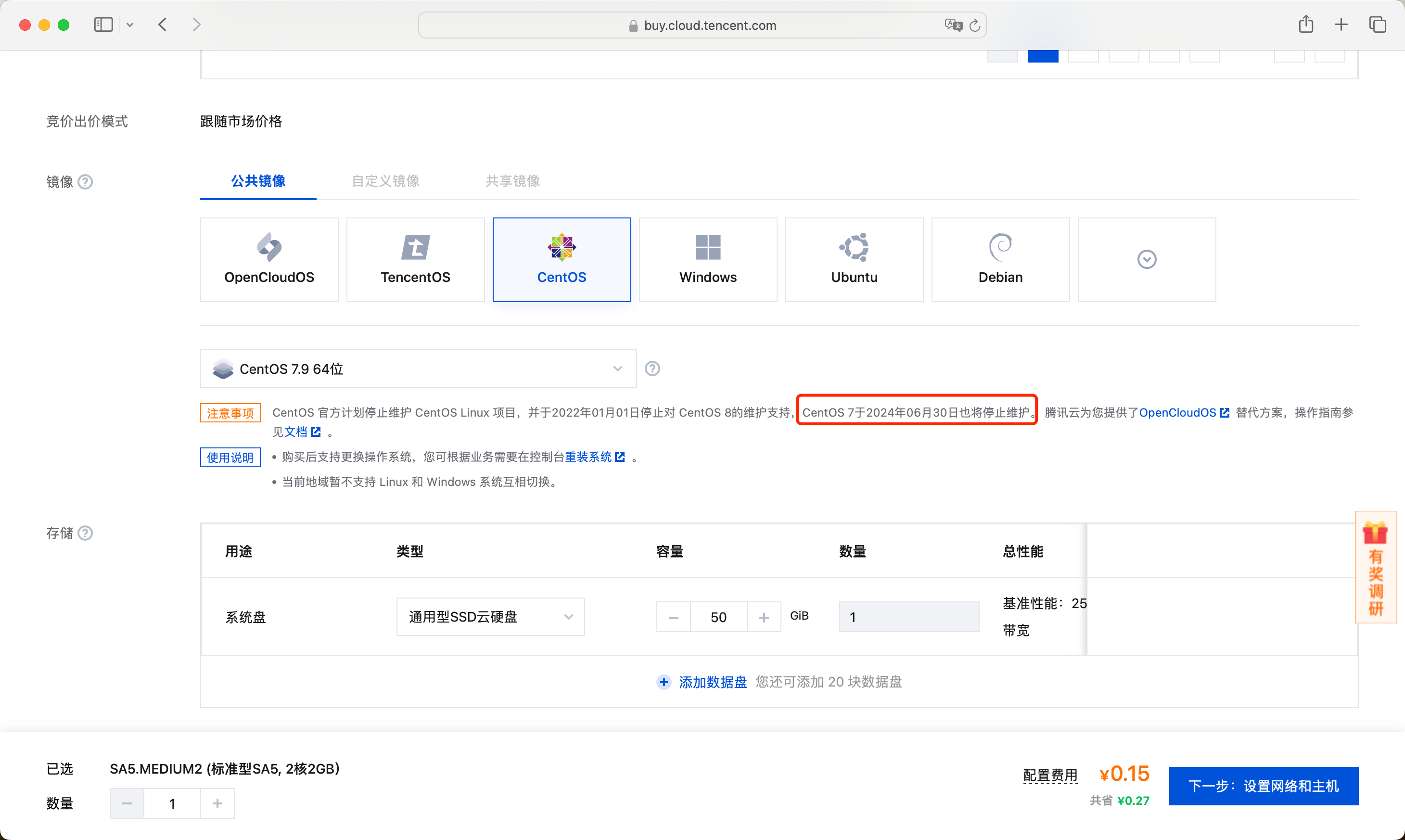The height and width of the screenshot is (840, 1405).
Task: Open the CentOS 7.9 64位 version dropdown
Action: [418, 369]
